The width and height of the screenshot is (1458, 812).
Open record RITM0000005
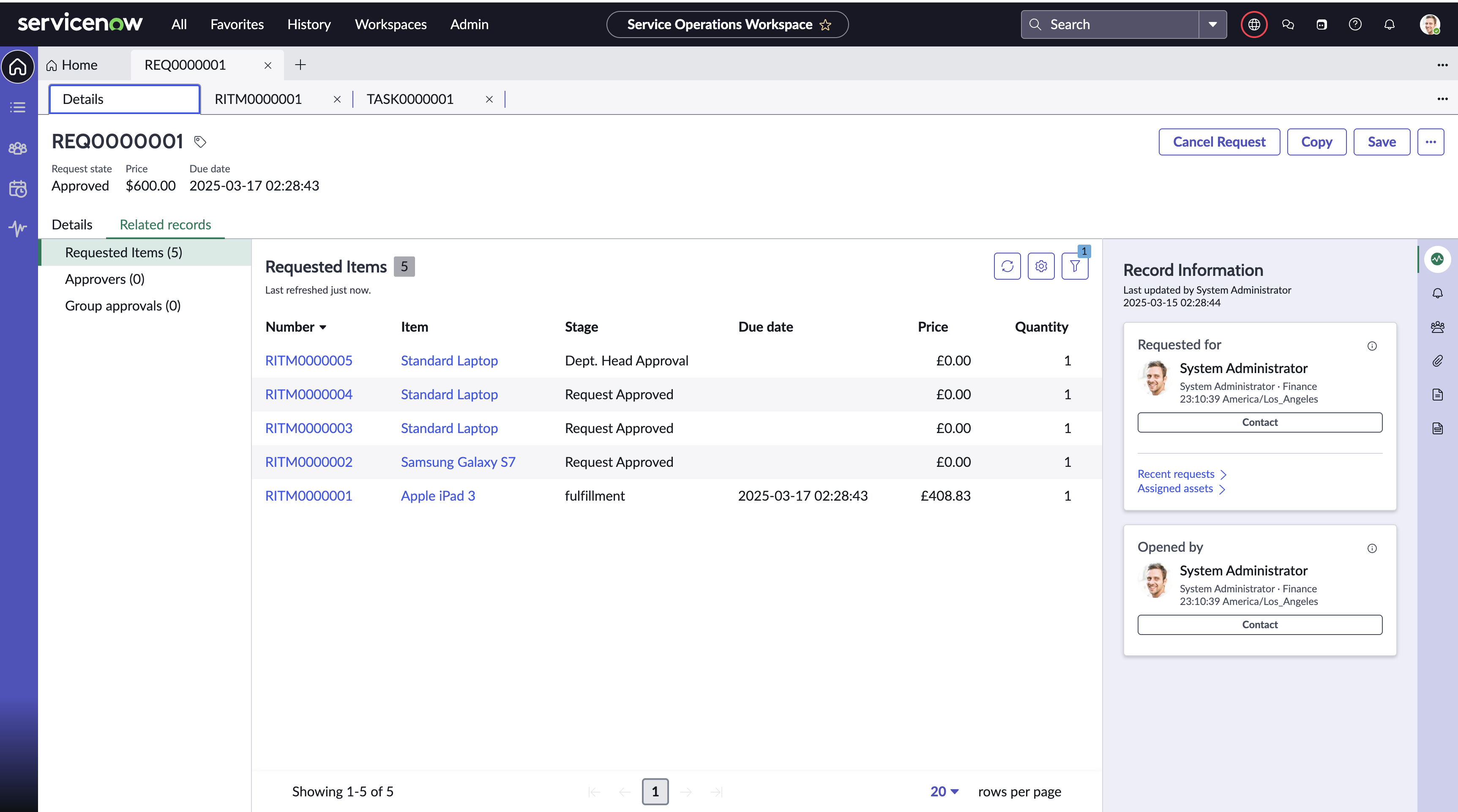(309, 361)
